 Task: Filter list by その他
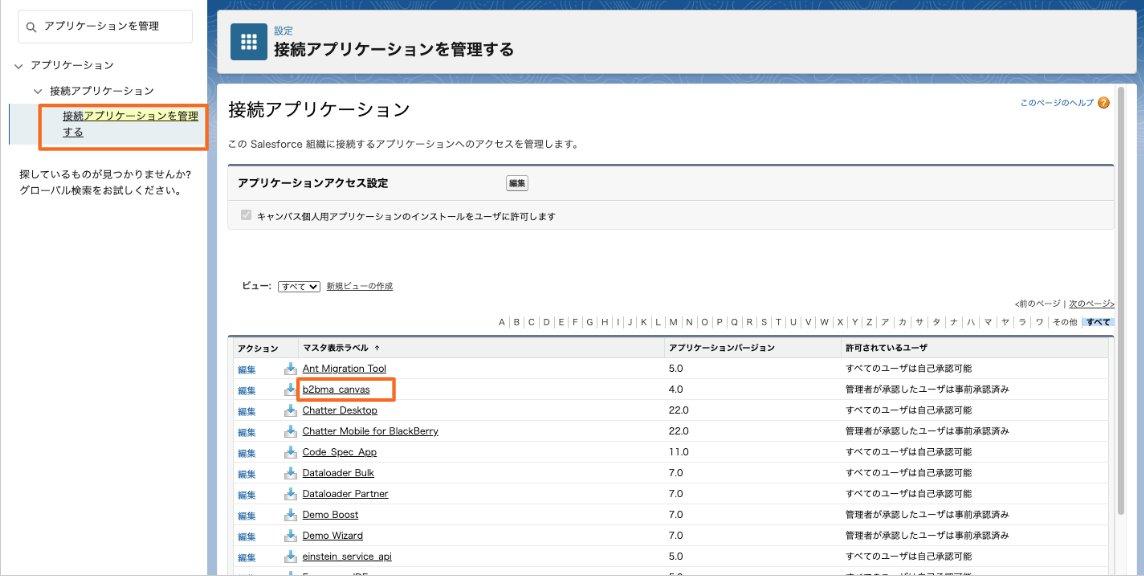[1064, 322]
